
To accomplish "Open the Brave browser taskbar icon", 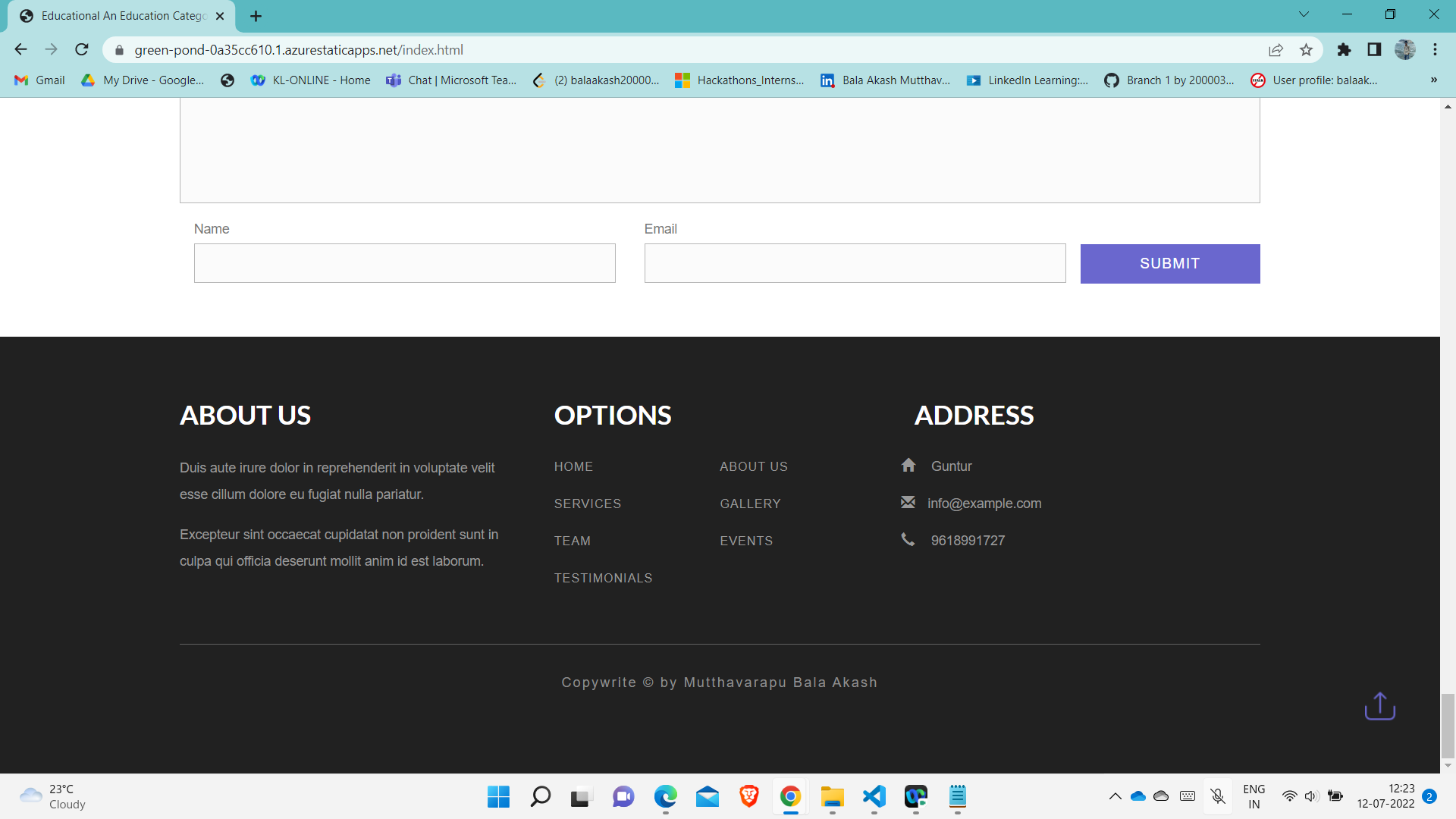I will click(x=748, y=796).
